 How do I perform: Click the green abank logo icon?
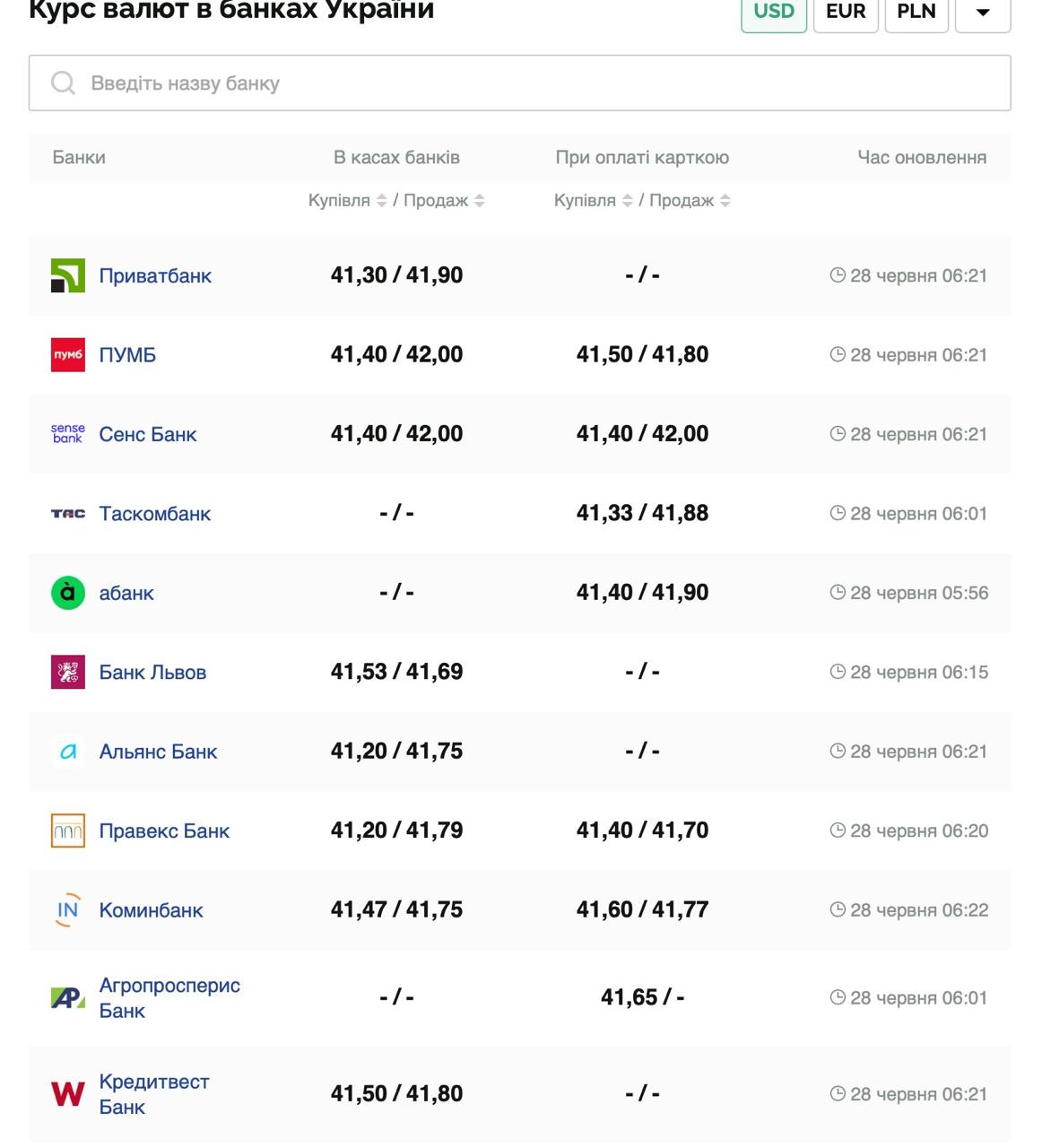coord(68,593)
